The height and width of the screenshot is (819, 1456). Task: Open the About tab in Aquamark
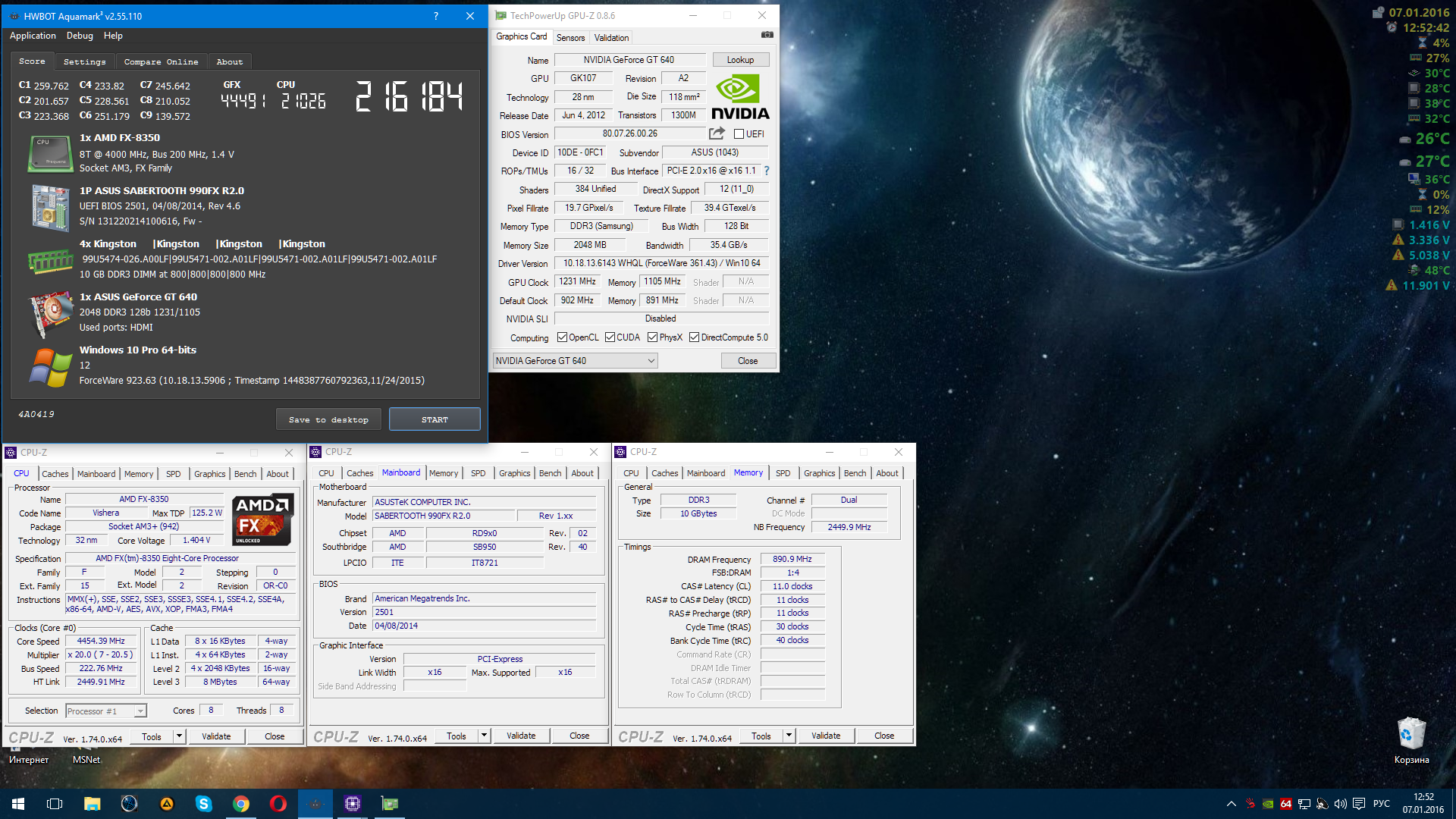tap(230, 62)
